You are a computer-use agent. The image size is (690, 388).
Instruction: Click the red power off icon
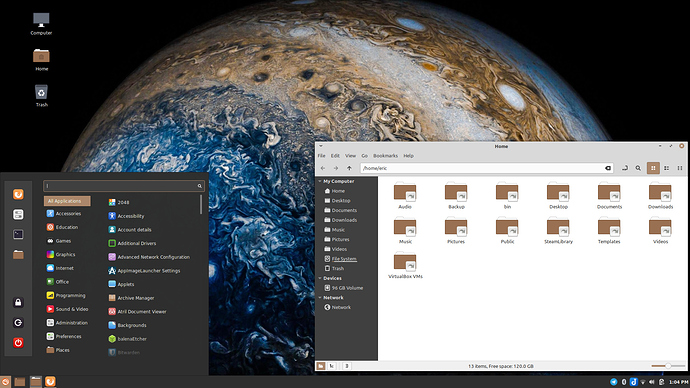18,343
